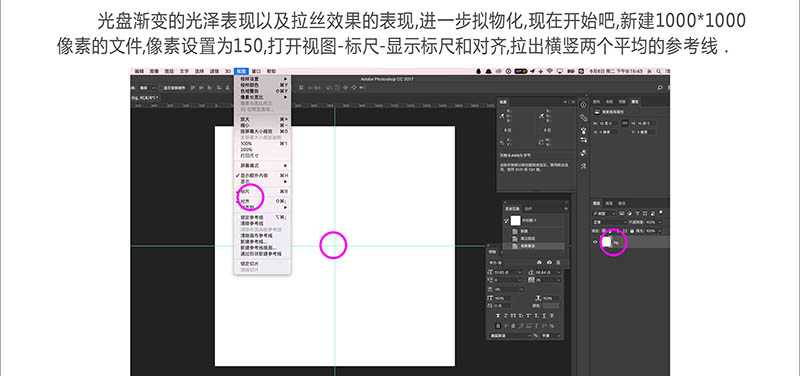
Task: Open the layer blend mode 正常 dropdown
Action: point(608,222)
